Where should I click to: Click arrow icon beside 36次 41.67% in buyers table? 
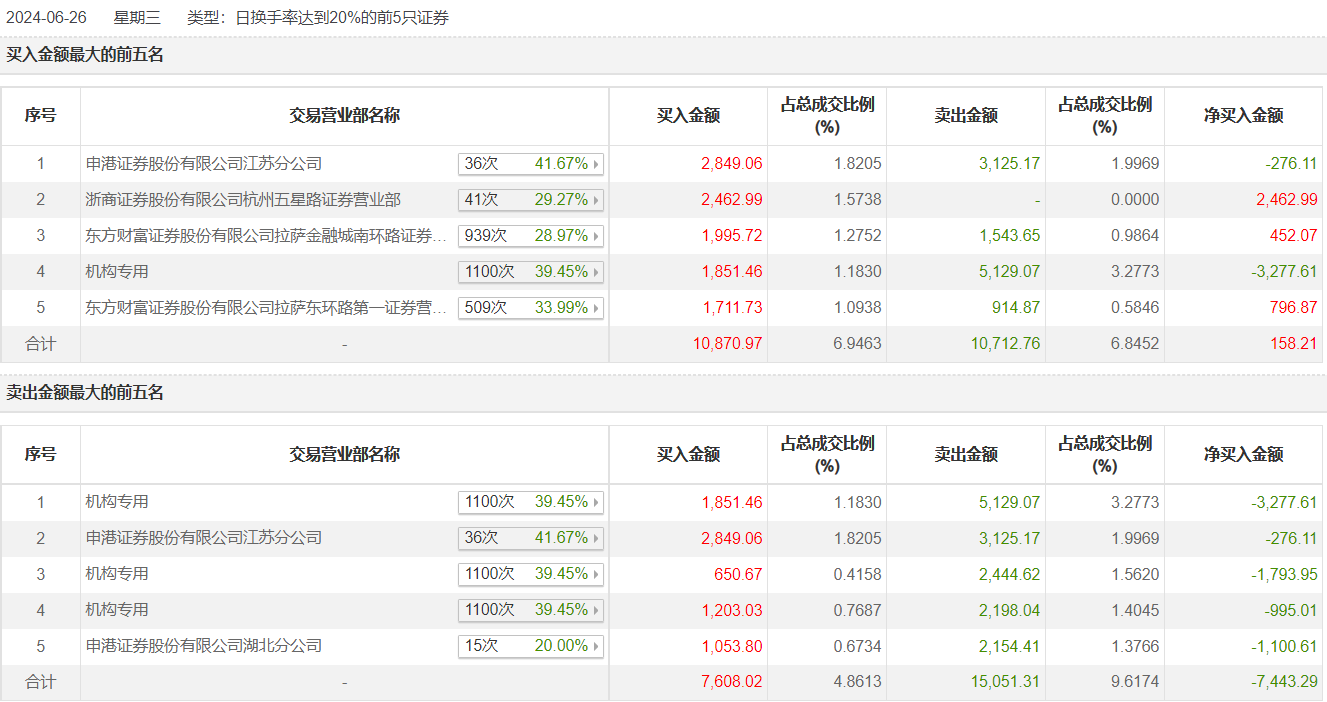point(597,164)
